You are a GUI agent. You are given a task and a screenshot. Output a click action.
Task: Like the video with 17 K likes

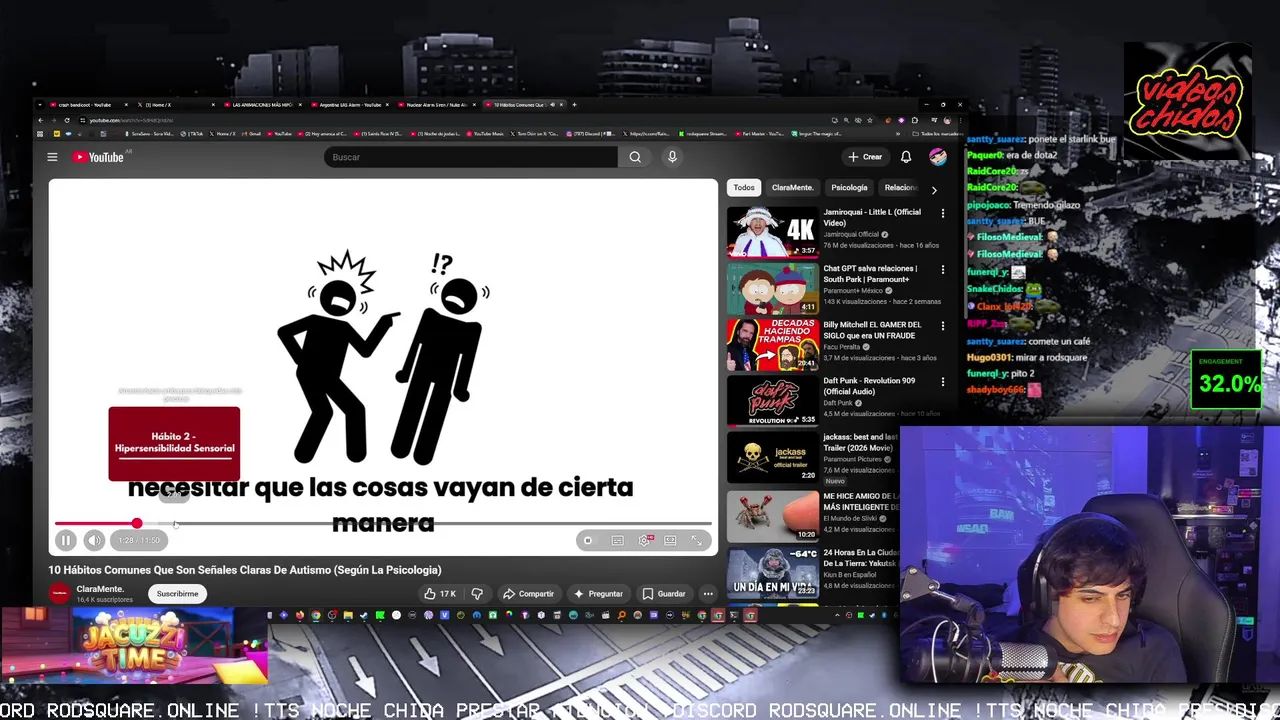(440, 594)
